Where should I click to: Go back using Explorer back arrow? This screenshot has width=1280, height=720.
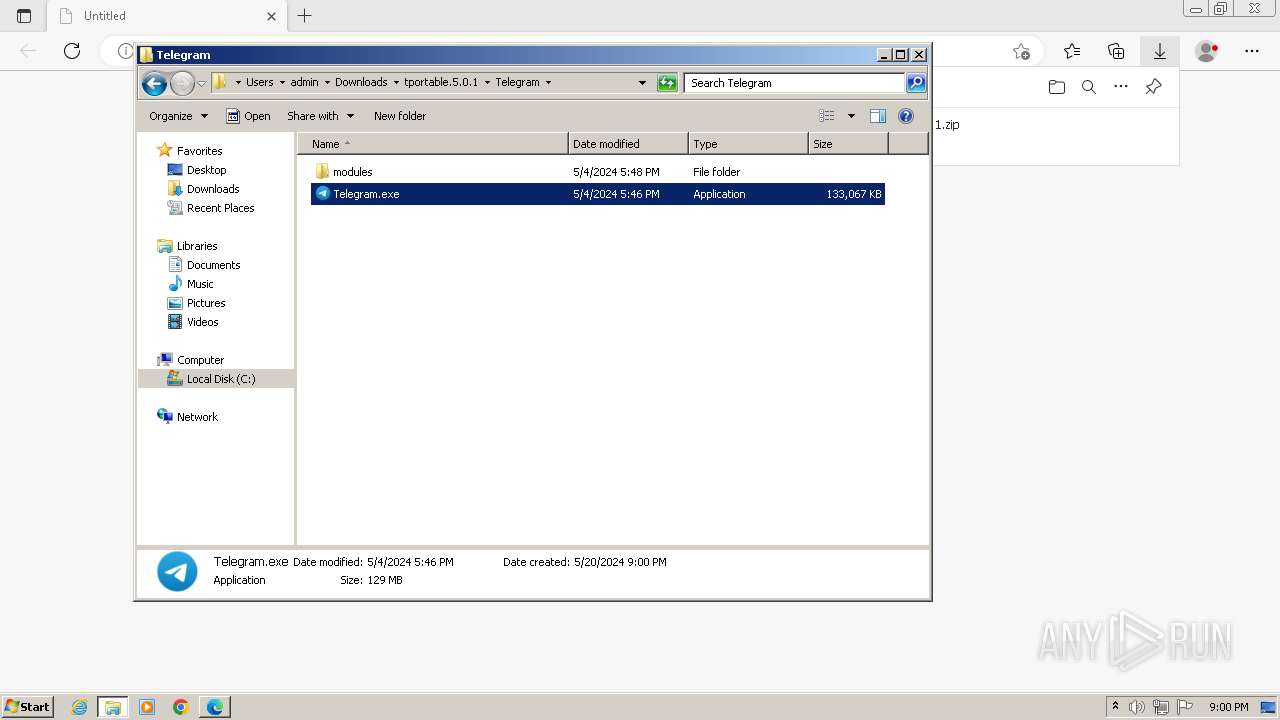pos(154,83)
